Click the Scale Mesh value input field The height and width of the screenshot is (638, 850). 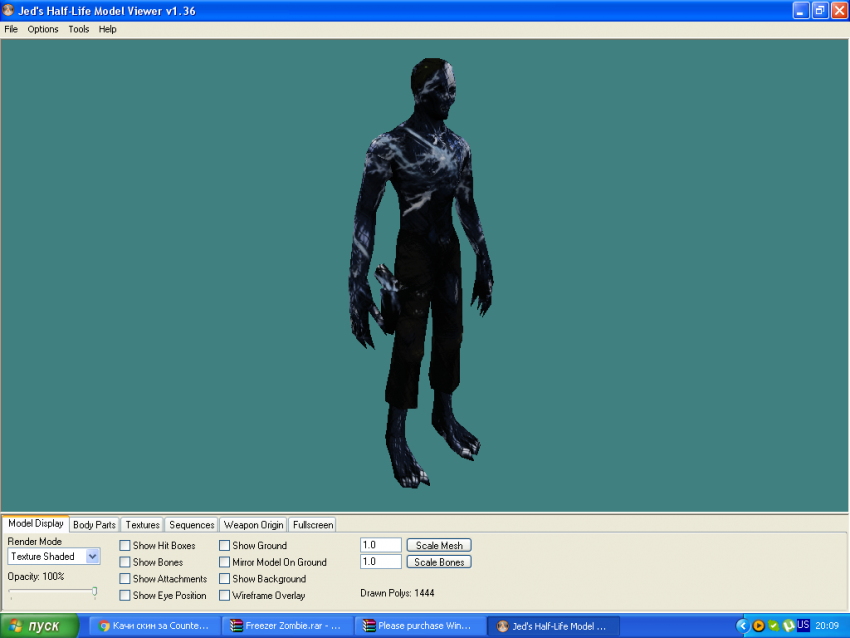pos(380,545)
